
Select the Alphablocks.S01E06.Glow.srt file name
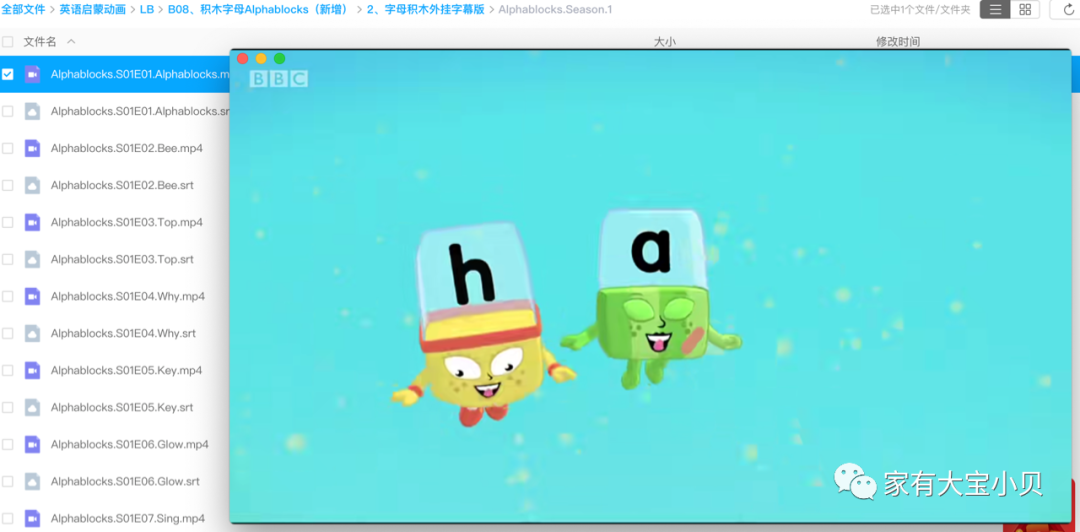click(125, 481)
